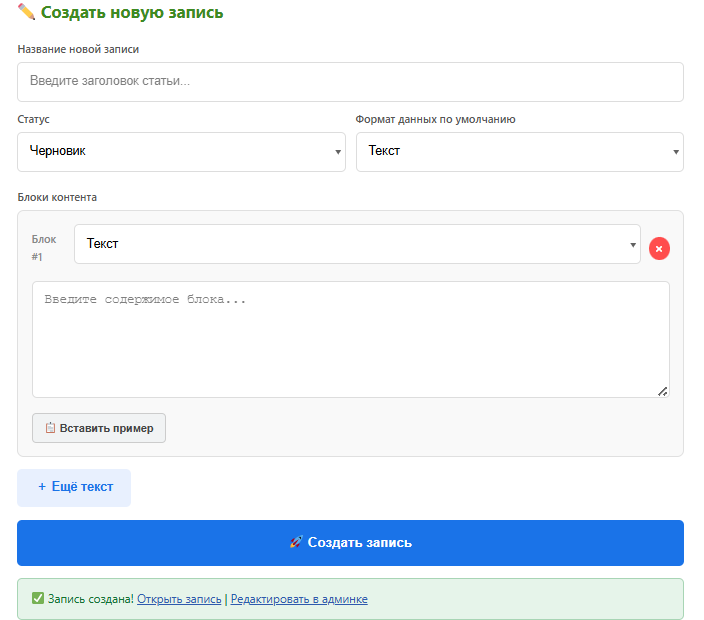The width and height of the screenshot is (704, 620).
Task: Submit with the Создать запись button
Action: pyautogui.click(x=350, y=543)
